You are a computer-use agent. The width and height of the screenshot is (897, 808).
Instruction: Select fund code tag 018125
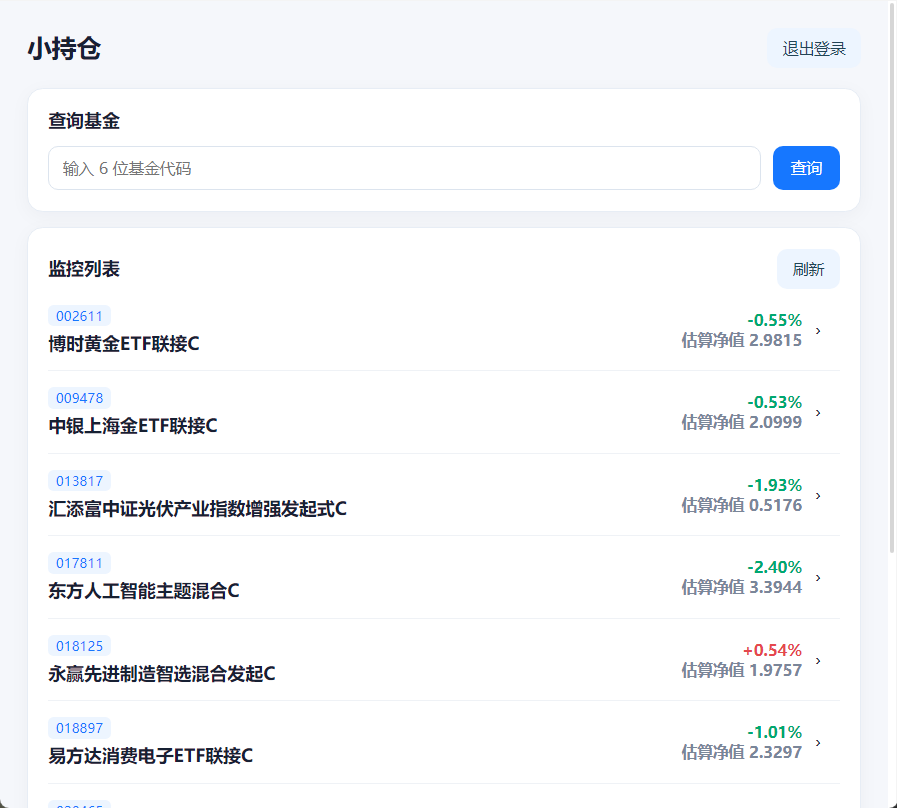pos(80,646)
